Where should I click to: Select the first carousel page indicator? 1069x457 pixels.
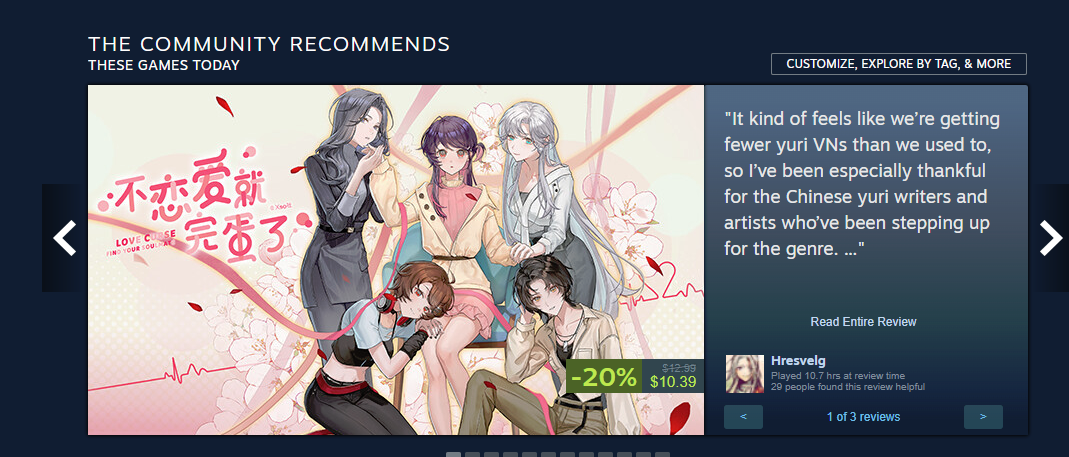pyautogui.click(x=453, y=454)
